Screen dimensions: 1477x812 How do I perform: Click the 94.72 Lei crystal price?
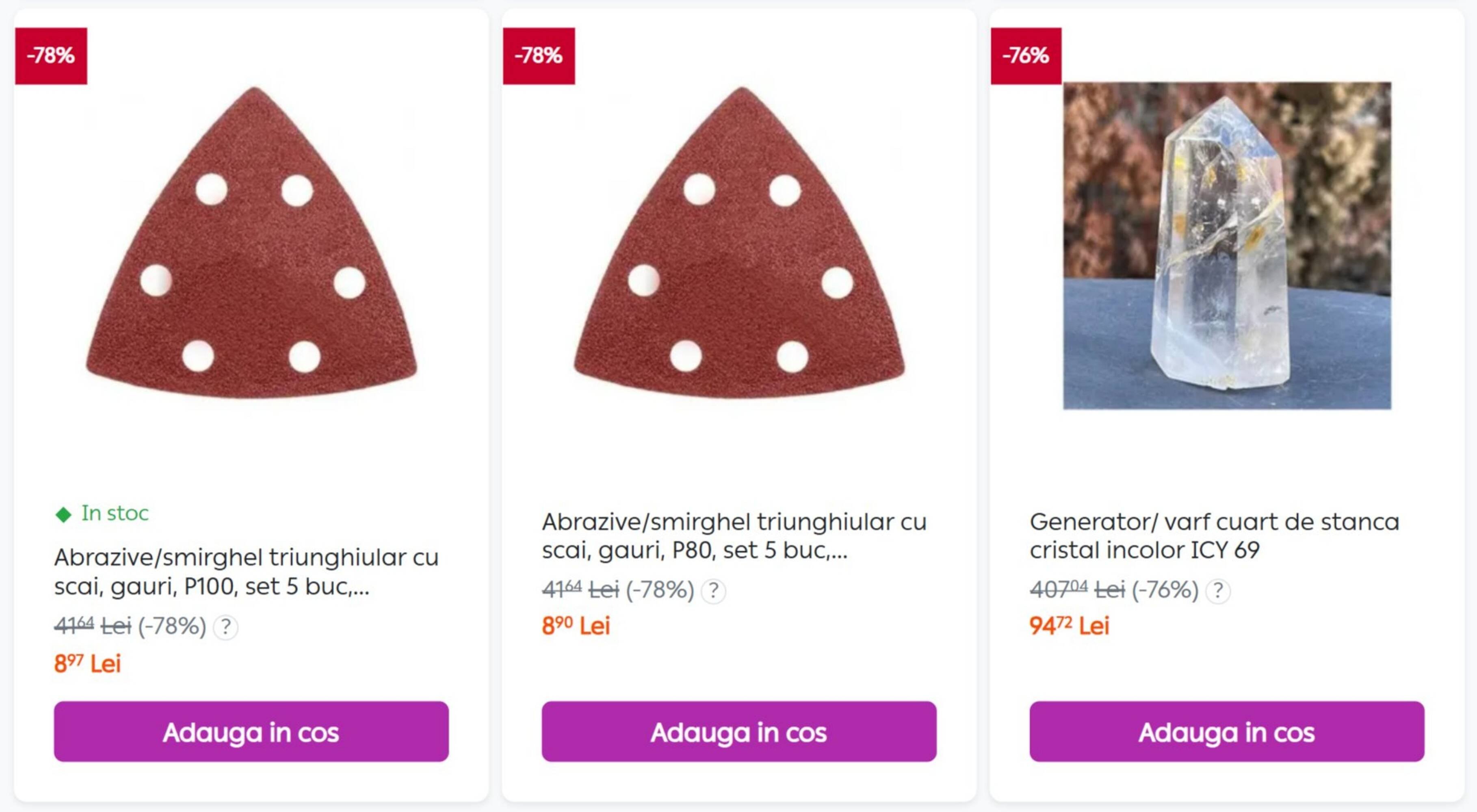point(1069,626)
